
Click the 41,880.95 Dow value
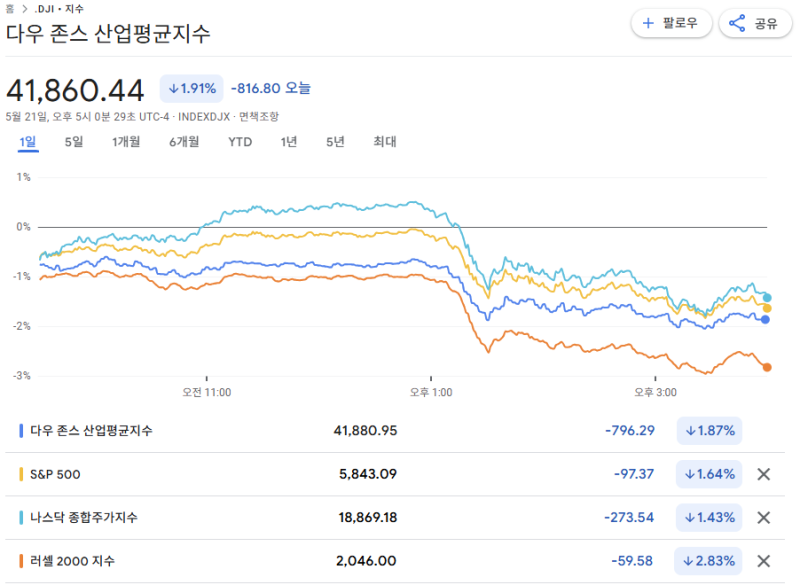365,430
